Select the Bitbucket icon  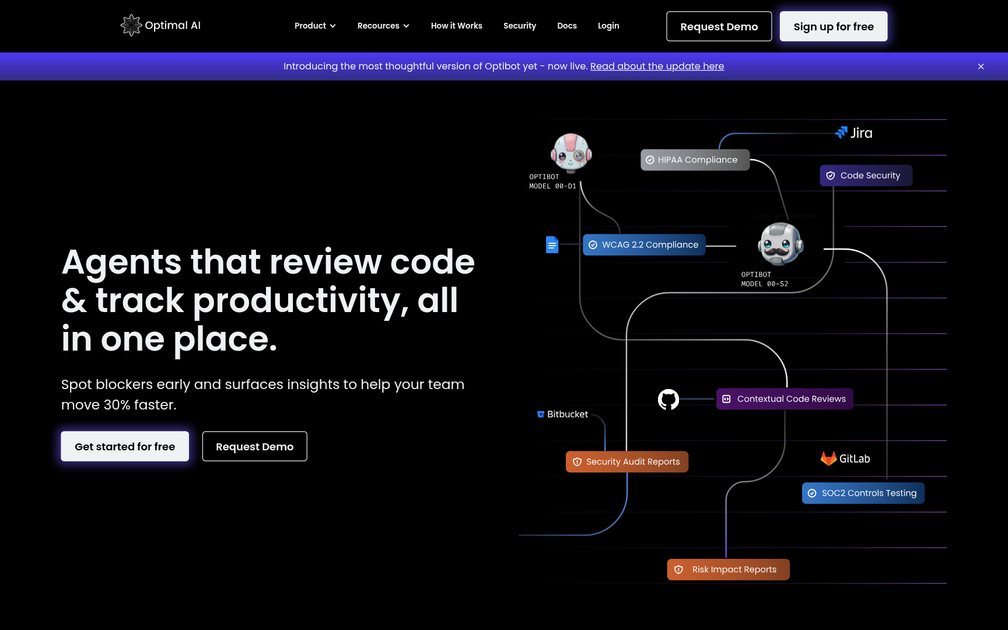(x=540, y=414)
